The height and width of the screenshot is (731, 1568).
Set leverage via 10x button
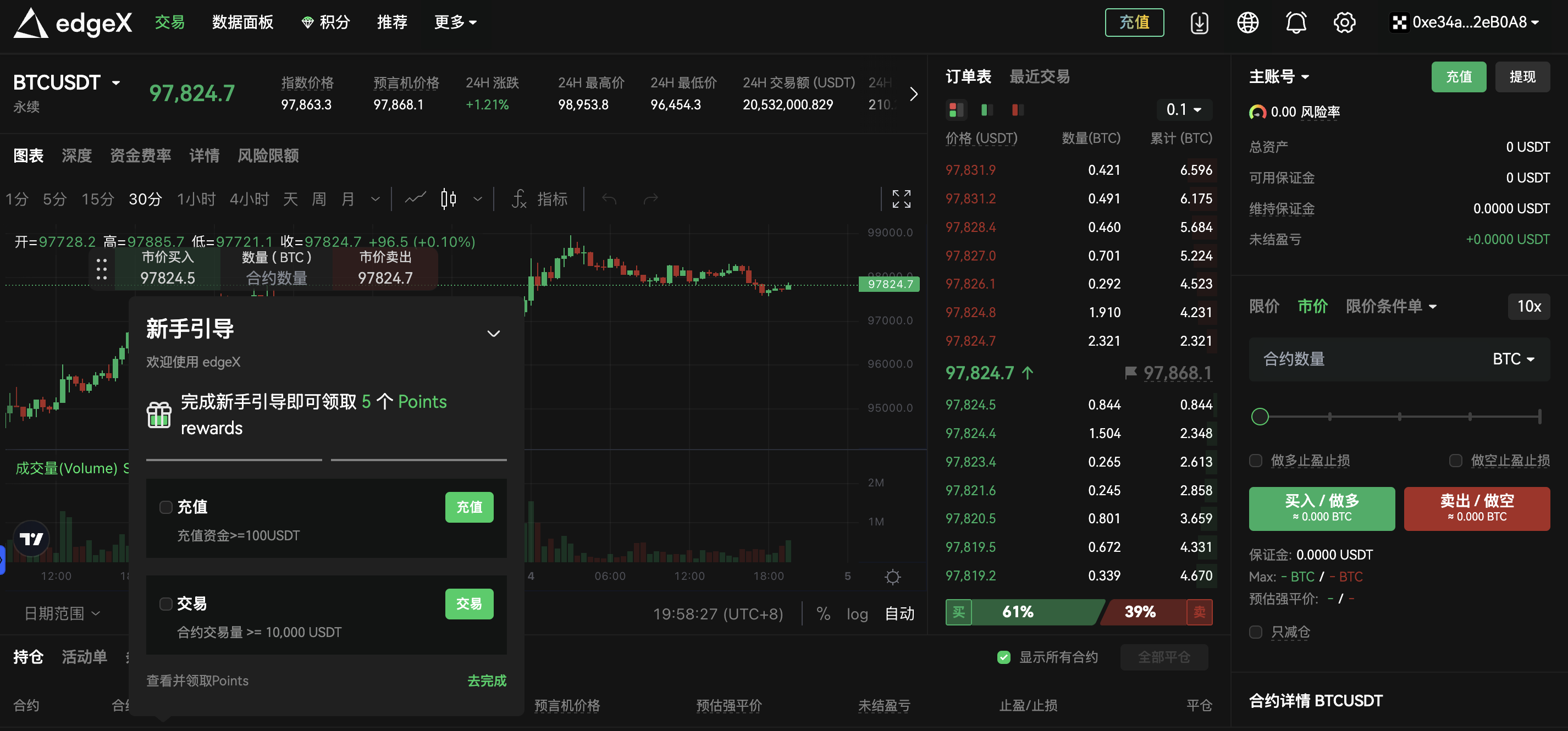[1529, 306]
